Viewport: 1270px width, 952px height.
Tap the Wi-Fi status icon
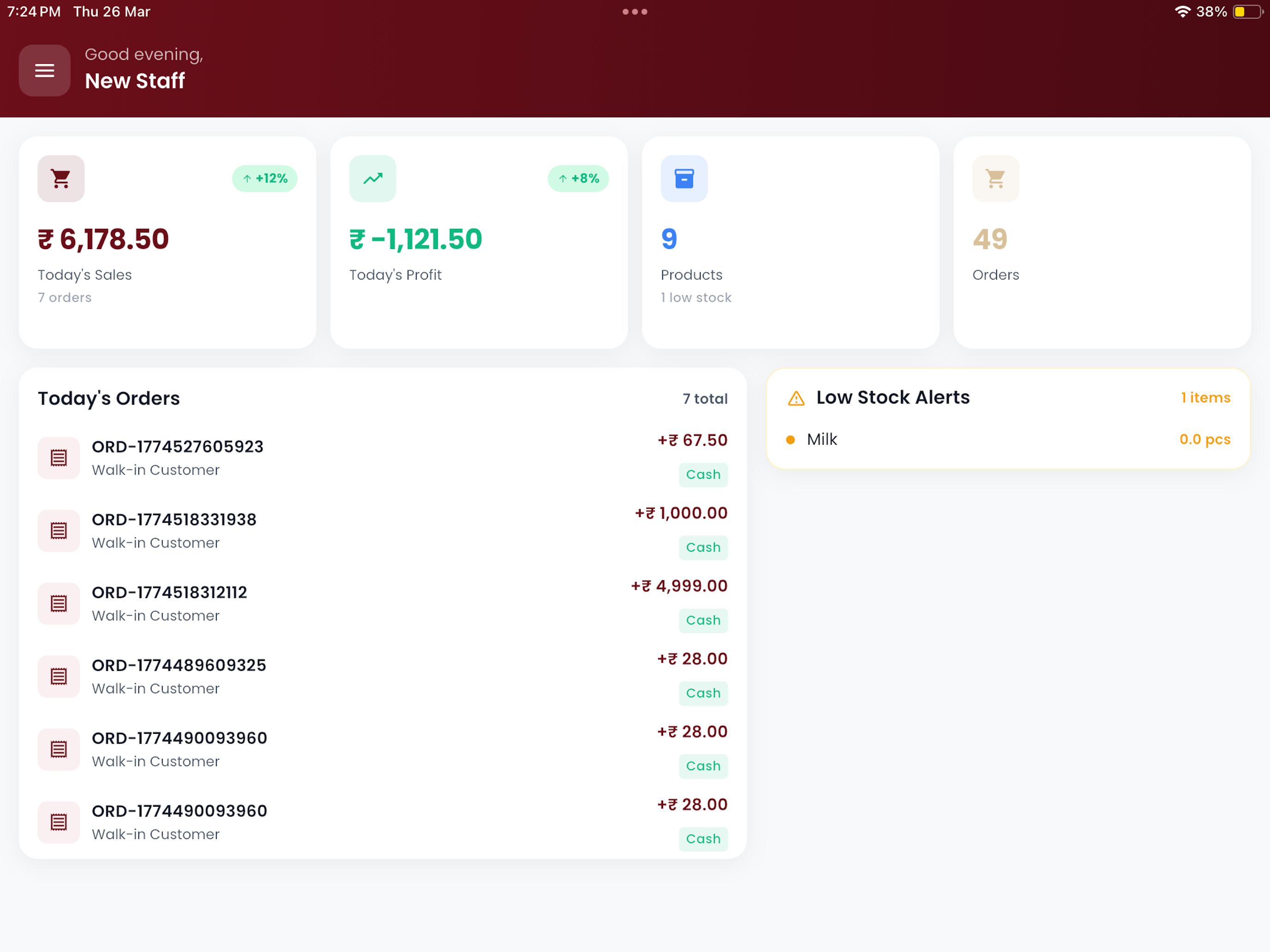pos(1182,12)
